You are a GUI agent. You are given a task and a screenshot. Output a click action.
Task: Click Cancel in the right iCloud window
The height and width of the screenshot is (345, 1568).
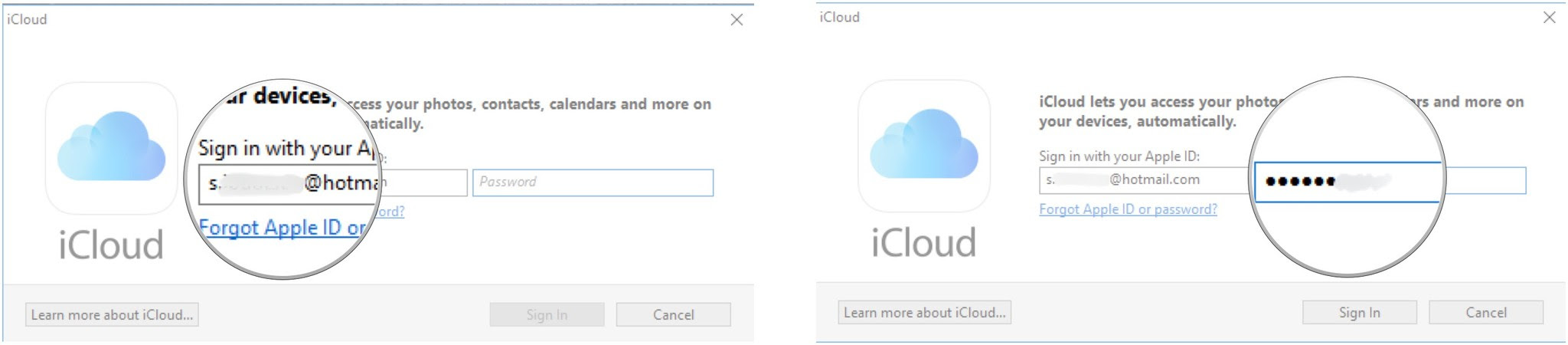click(1485, 312)
